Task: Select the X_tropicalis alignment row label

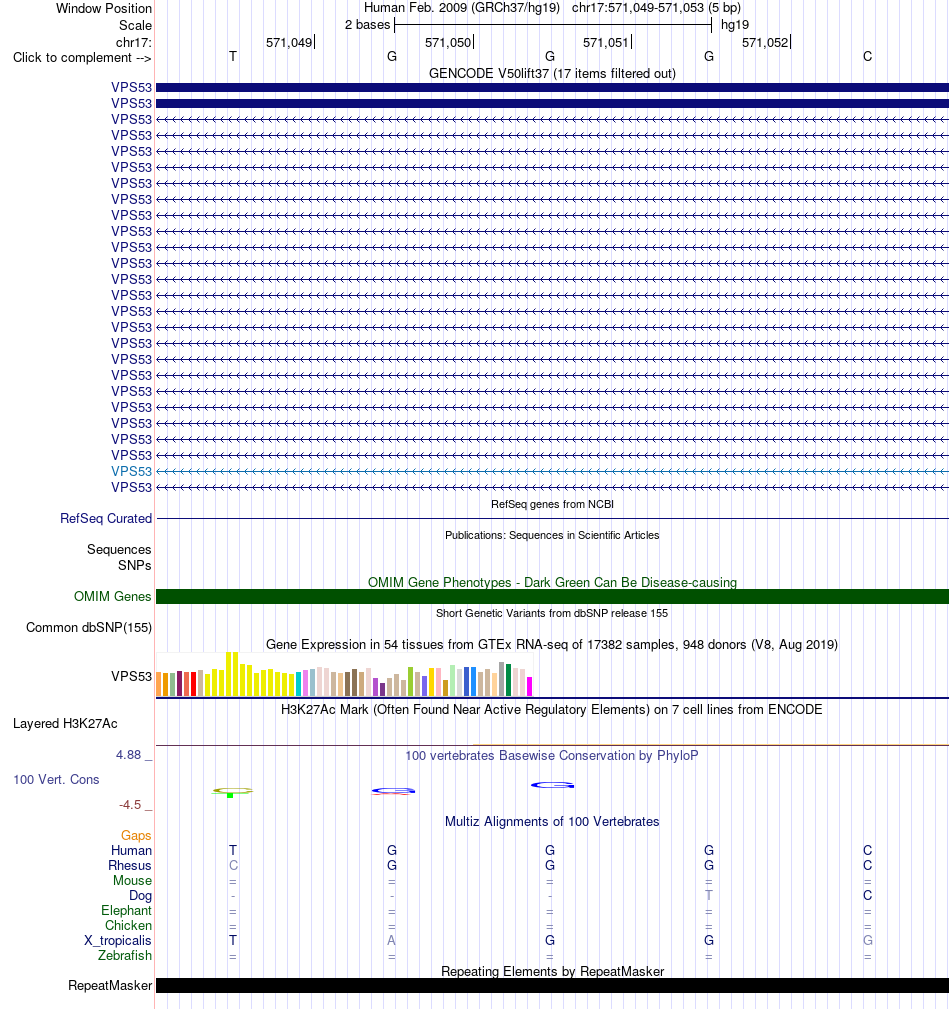Action: [118, 941]
